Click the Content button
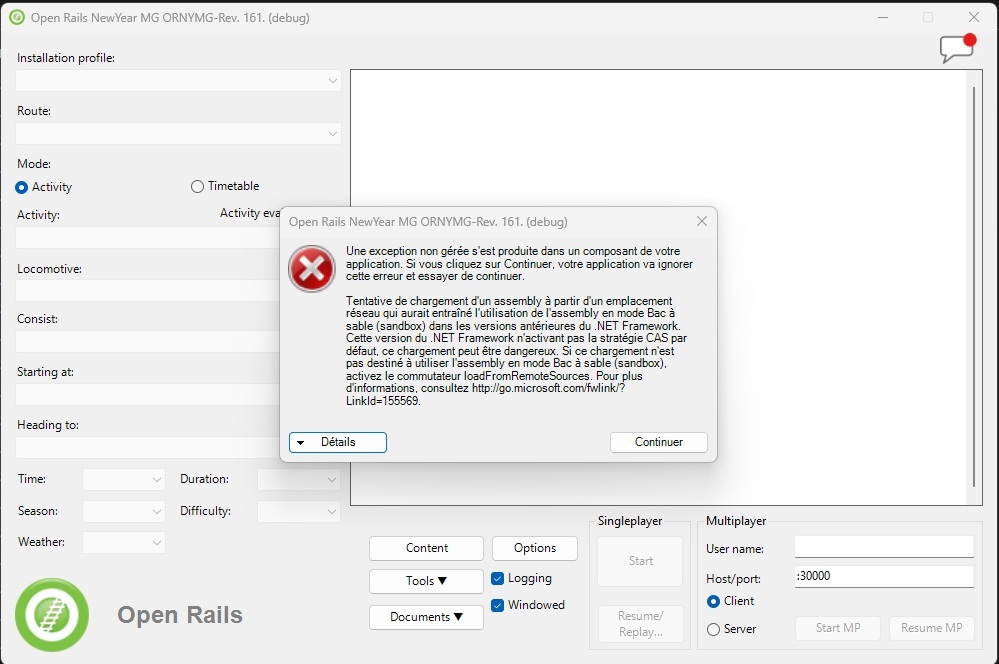The width and height of the screenshot is (999, 664). click(x=426, y=548)
